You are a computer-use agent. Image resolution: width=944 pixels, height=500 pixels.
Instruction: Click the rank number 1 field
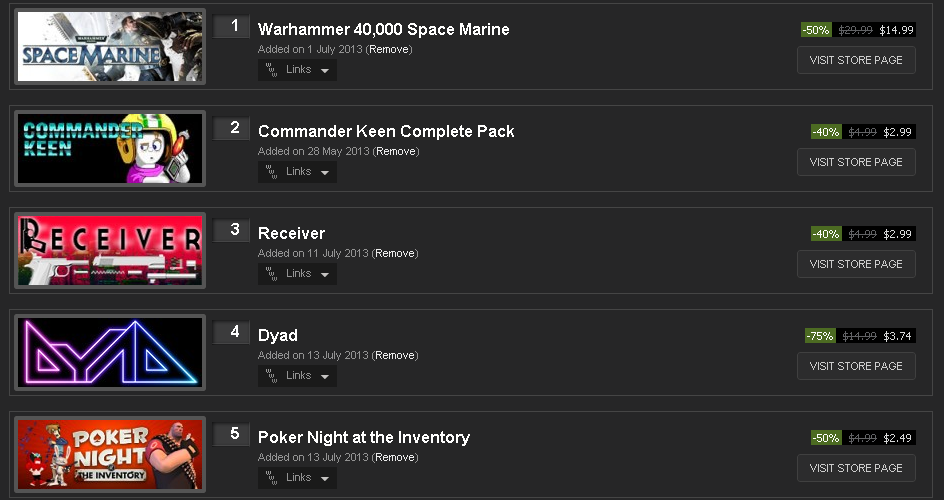click(233, 26)
